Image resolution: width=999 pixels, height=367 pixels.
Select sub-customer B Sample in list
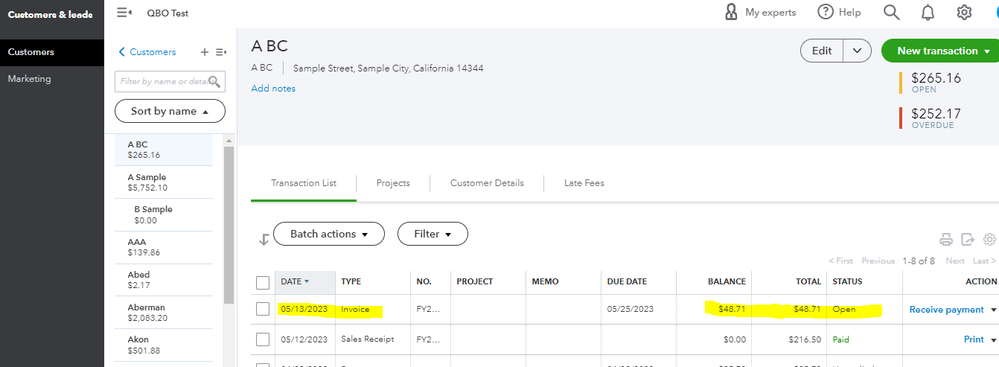[x=164, y=215]
